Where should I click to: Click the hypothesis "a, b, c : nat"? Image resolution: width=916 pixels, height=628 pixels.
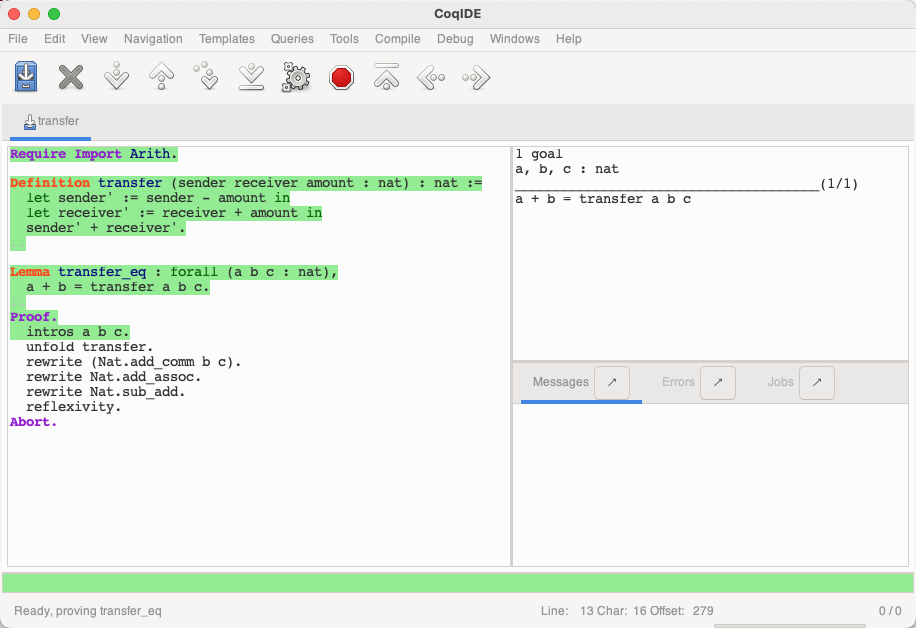(x=567, y=169)
